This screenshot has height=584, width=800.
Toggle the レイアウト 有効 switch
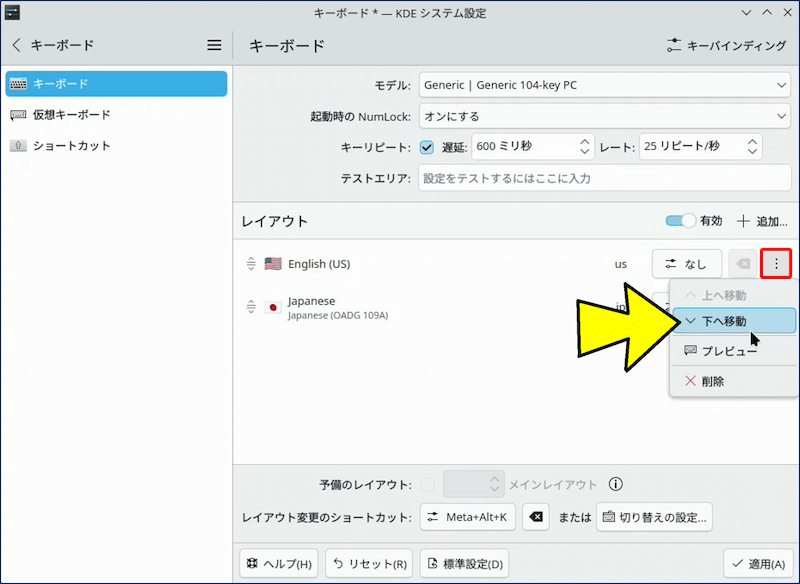pos(680,221)
